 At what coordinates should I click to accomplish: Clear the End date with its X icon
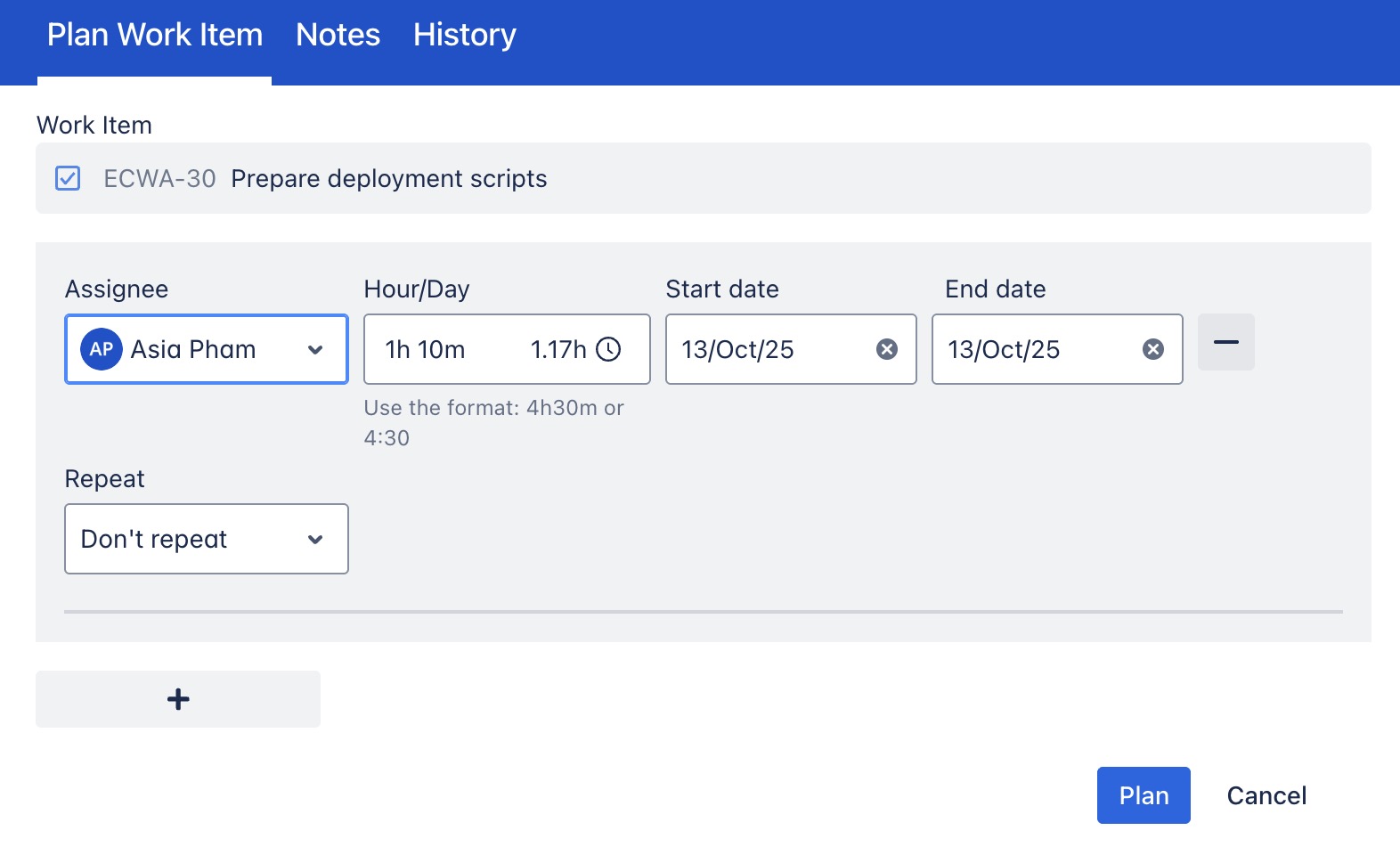[1153, 349]
